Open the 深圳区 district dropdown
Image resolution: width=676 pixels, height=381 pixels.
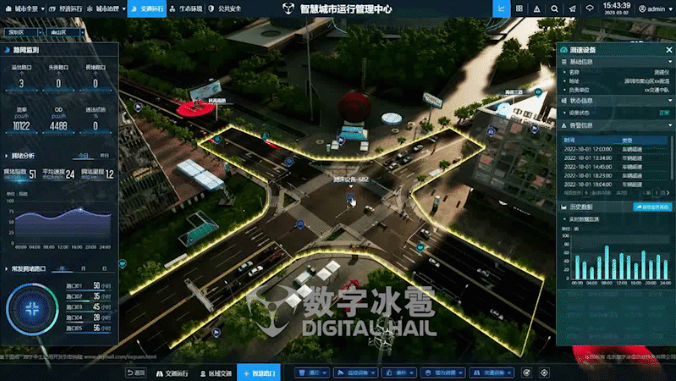(23, 32)
